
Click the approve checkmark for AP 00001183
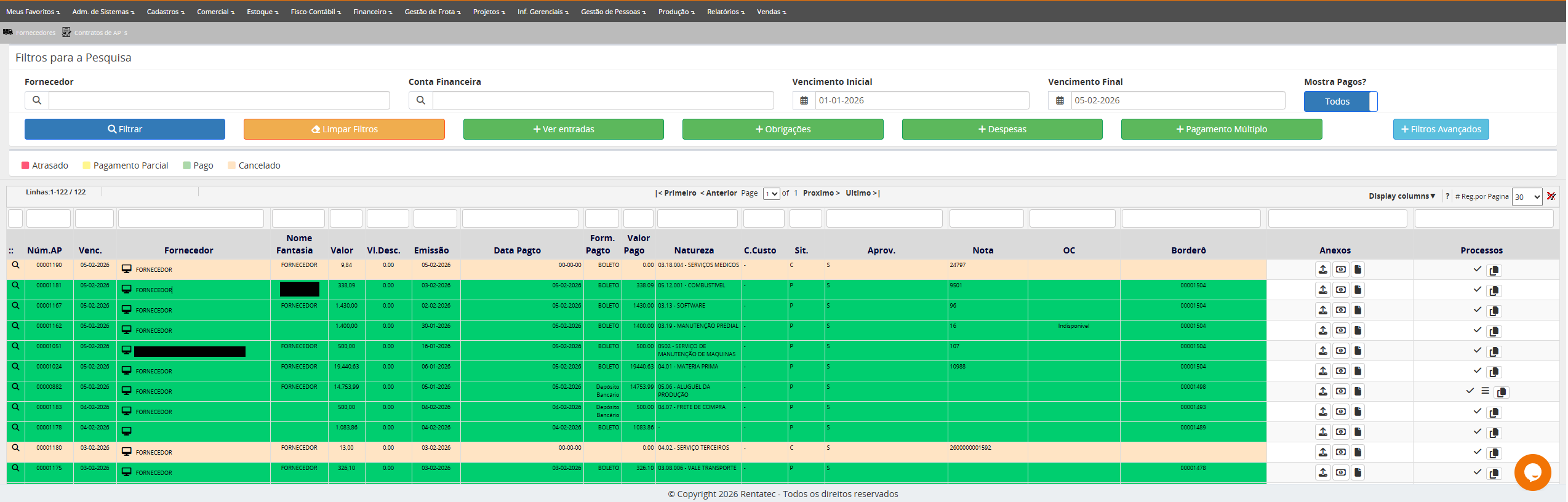click(x=1477, y=411)
